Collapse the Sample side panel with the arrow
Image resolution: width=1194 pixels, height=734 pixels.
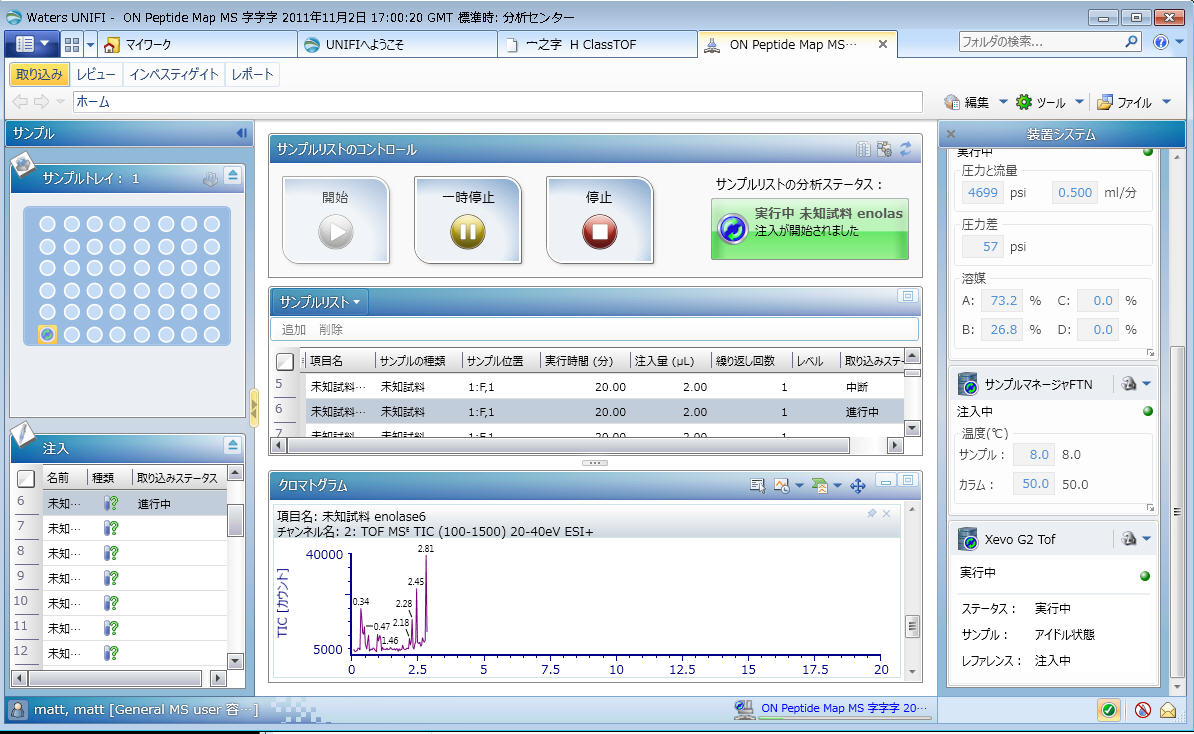click(241, 133)
